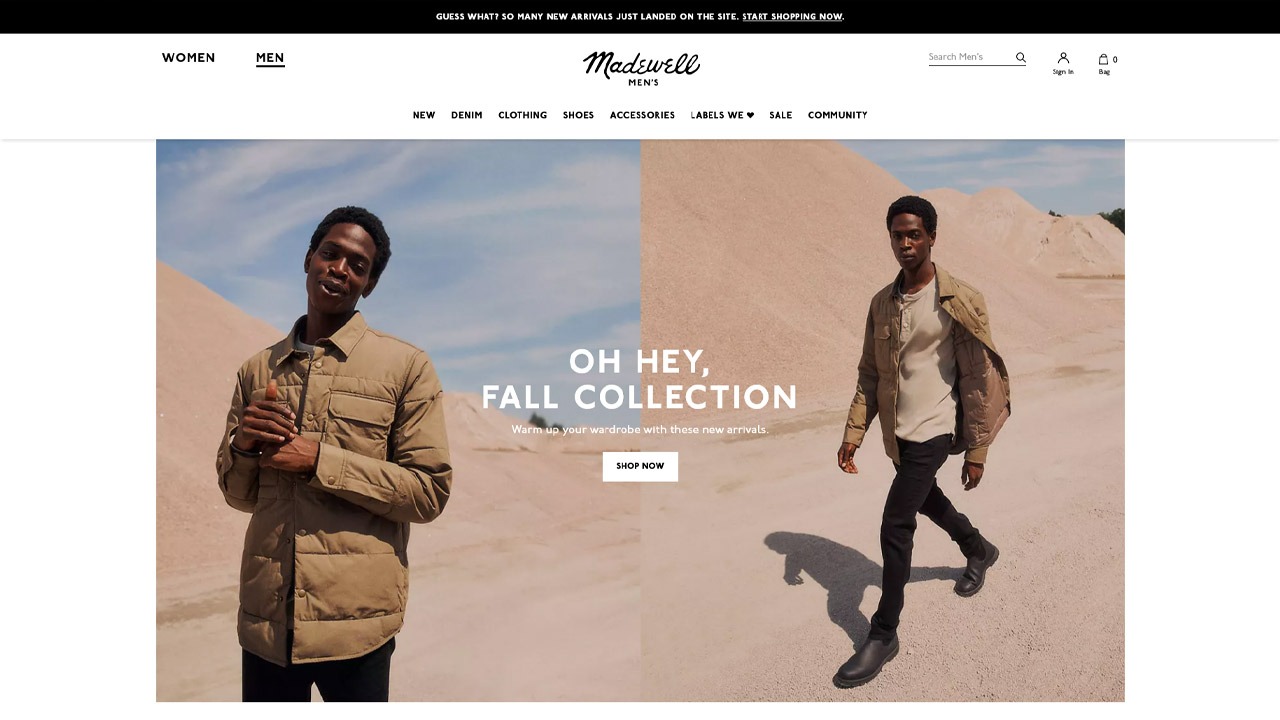Viewport: 1280px width, 720px height.
Task: Open the Sale menu item
Action: tap(781, 116)
